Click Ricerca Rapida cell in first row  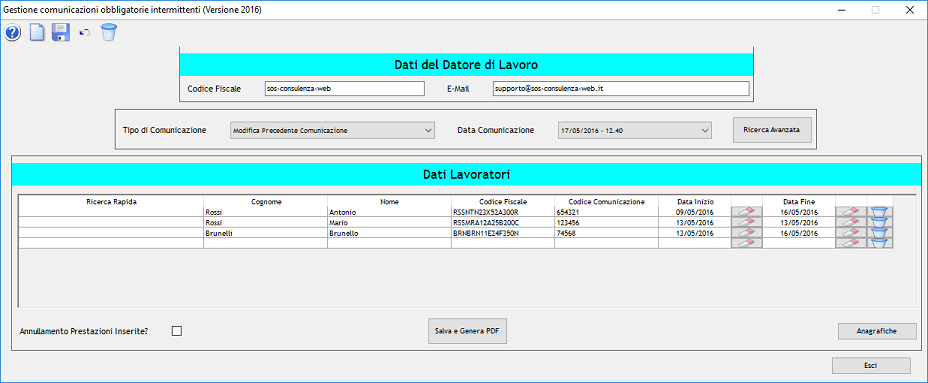(x=111, y=212)
